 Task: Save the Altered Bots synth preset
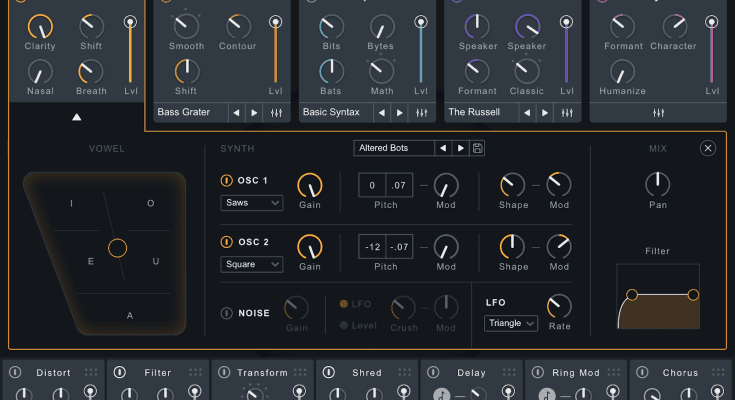click(x=478, y=148)
